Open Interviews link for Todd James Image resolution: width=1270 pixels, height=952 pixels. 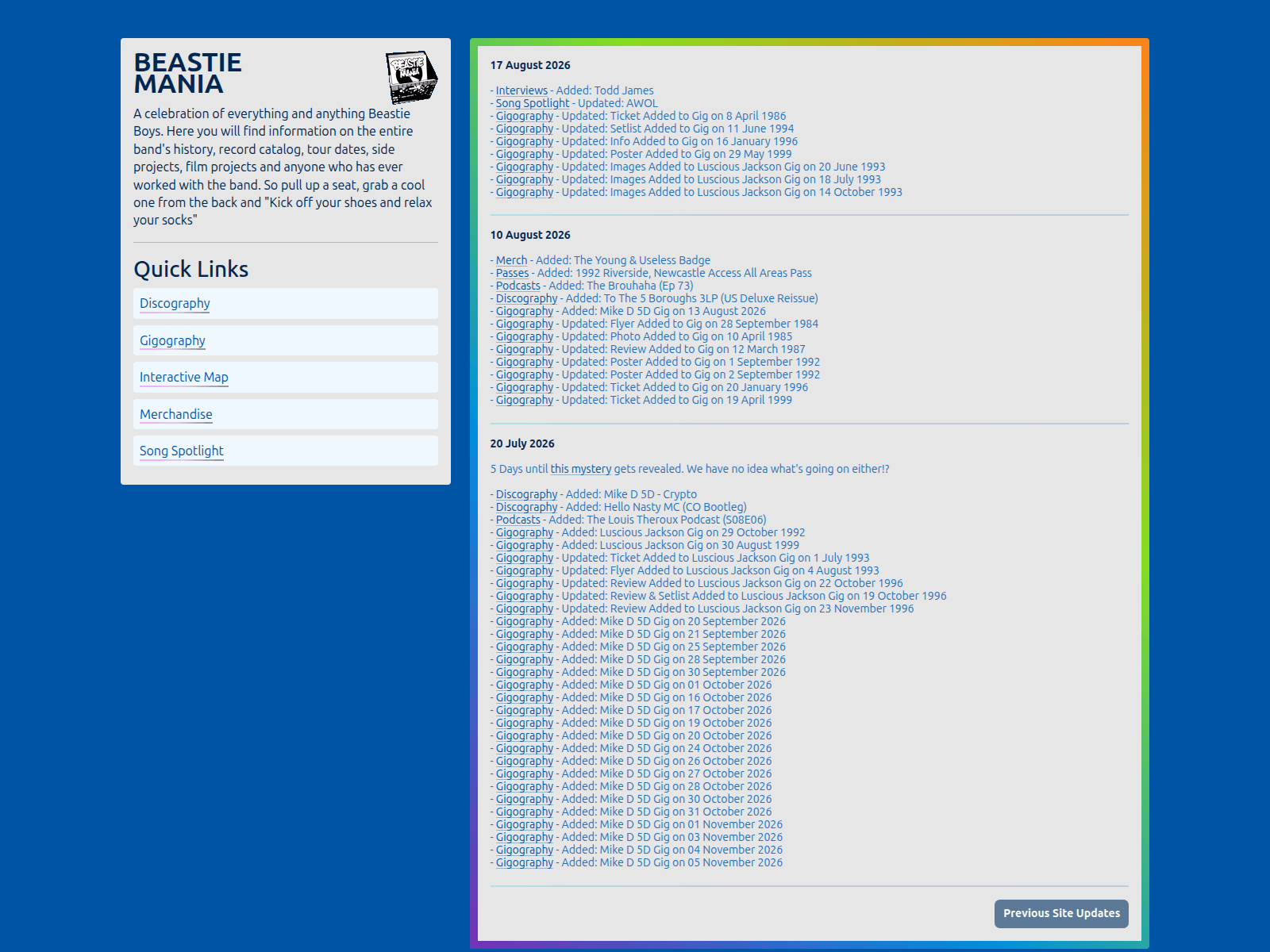[521, 90]
